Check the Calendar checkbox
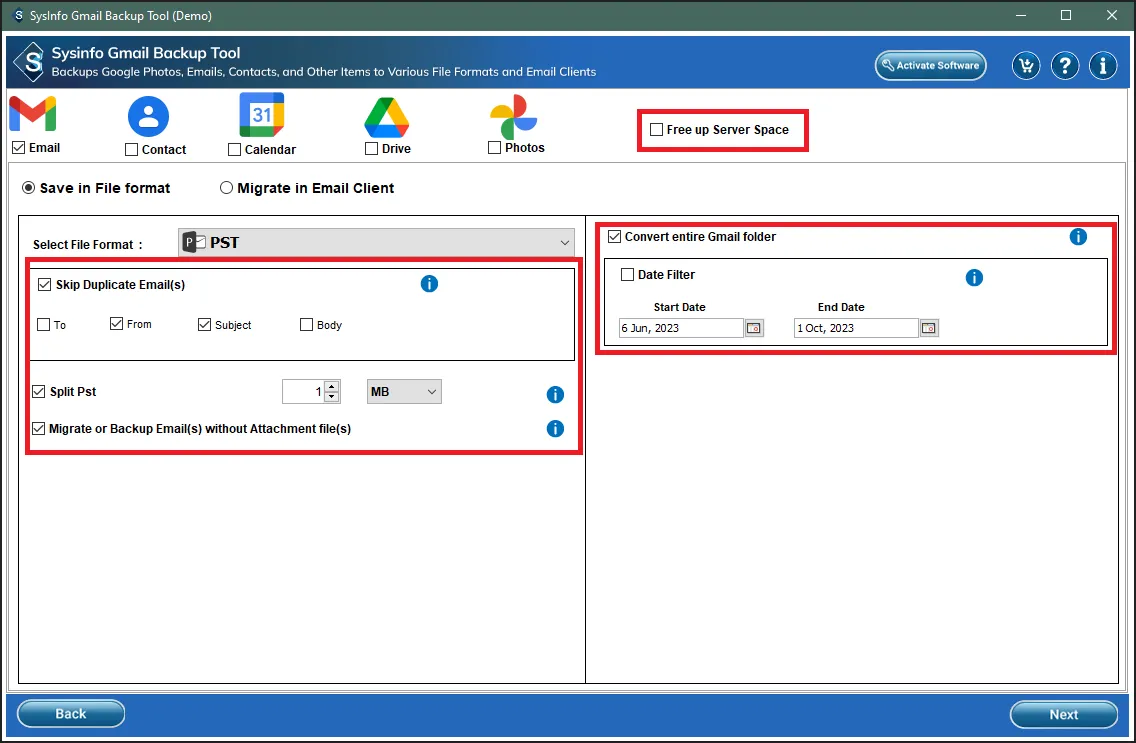1136x743 pixels. tap(234, 150)
